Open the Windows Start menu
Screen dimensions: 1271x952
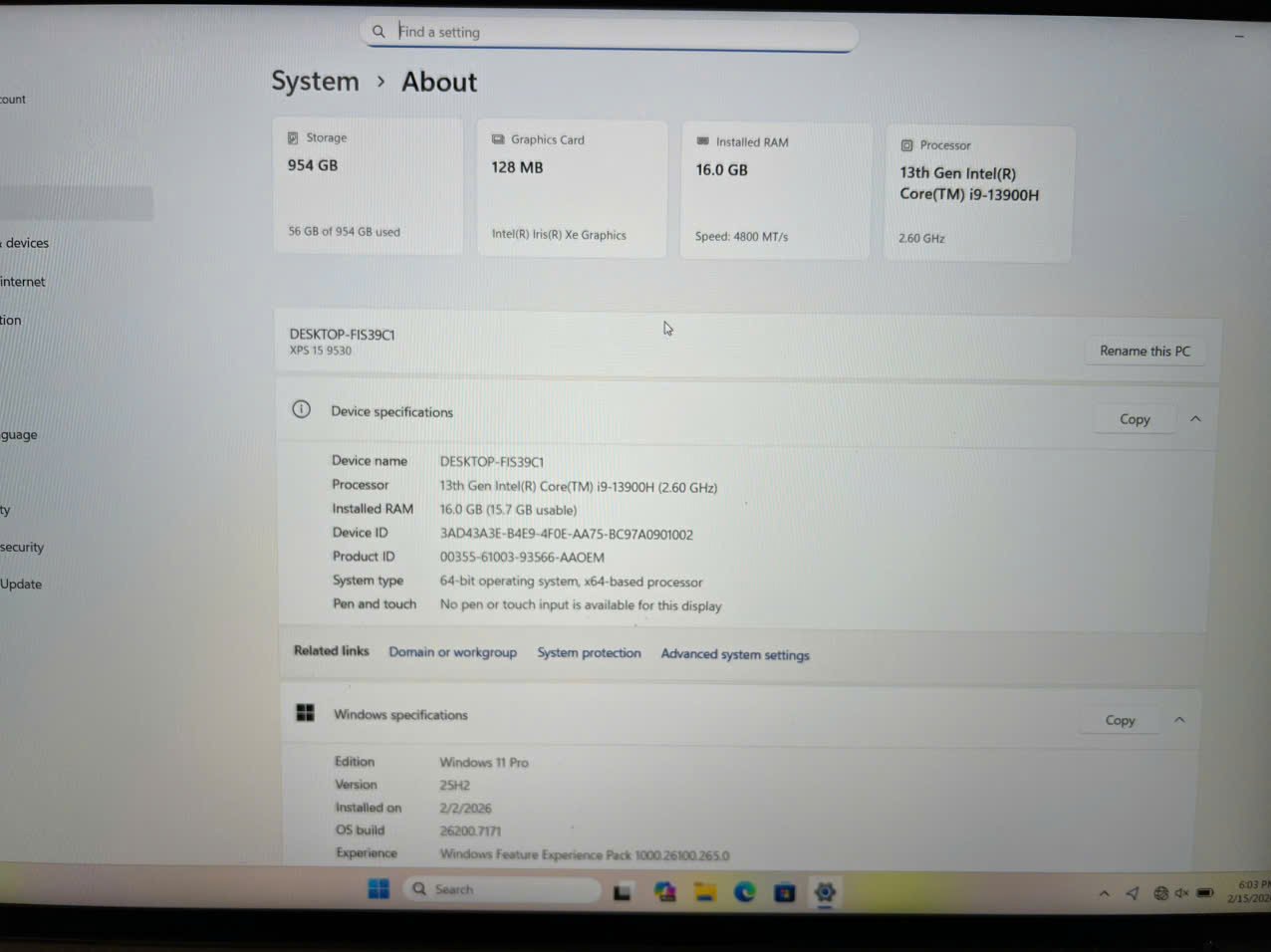click(379, 889)
